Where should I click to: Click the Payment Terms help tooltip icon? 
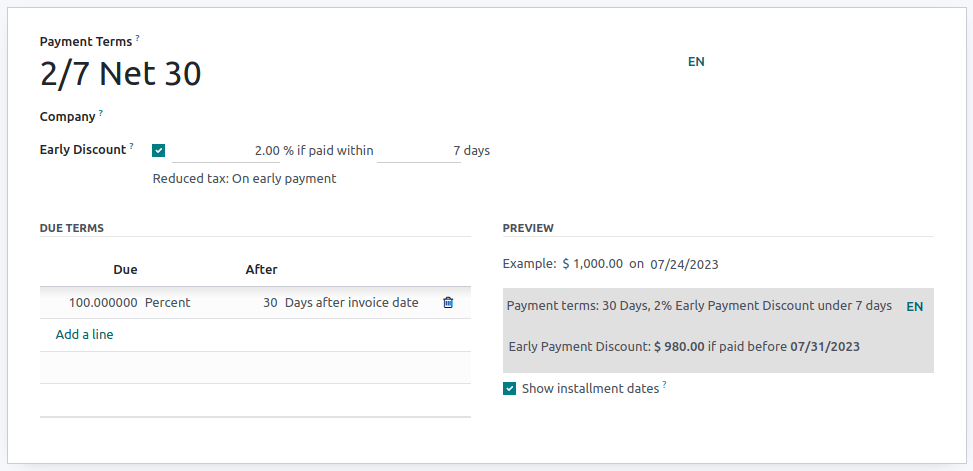pos(138,38)
